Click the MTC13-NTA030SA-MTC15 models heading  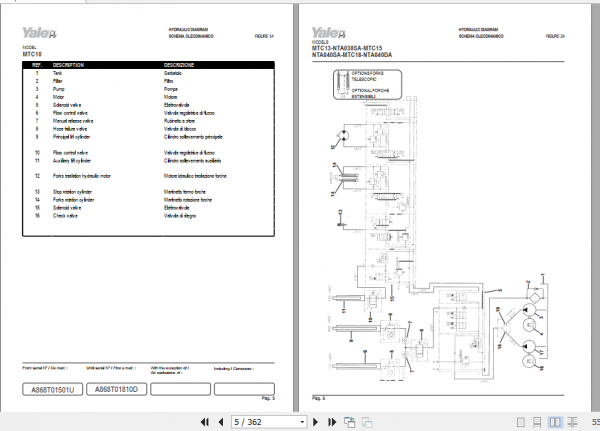pos(347,48)
